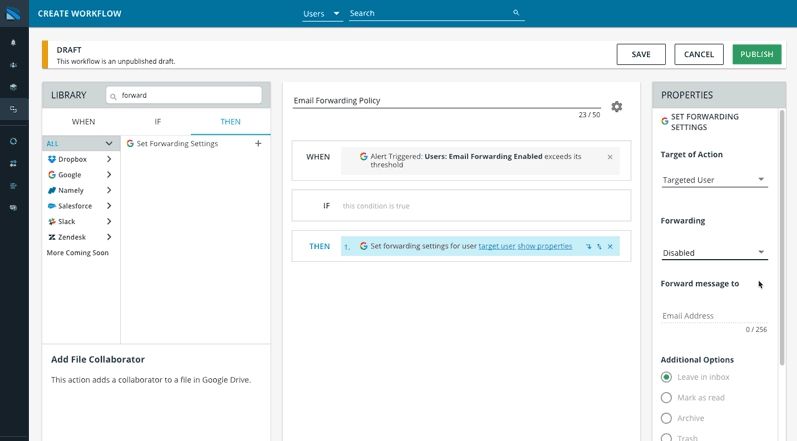Click the Email Address input field
The height and width of the screenshot is (441, 797).
(x=714, y=316)
